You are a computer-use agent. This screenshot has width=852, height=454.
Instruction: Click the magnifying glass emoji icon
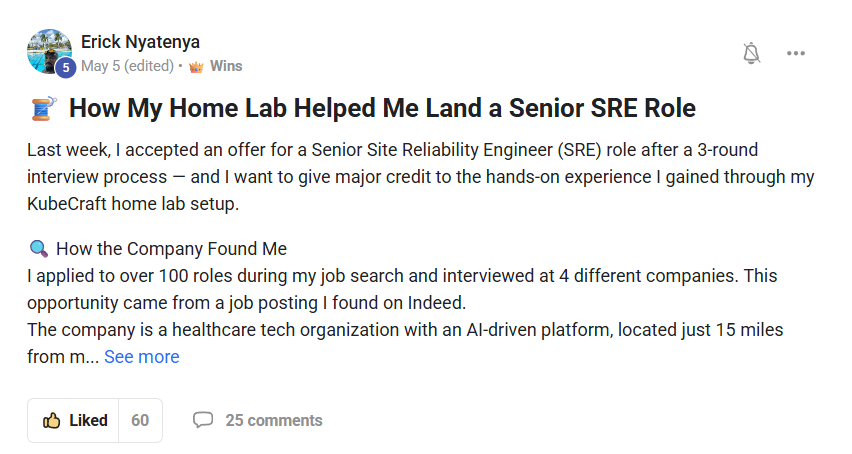(x=39, y=249)
